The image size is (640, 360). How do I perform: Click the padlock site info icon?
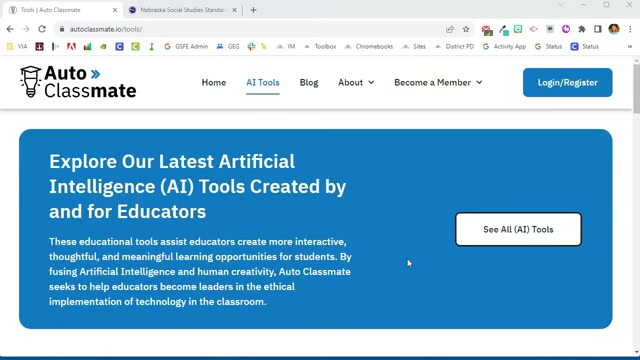62,29
